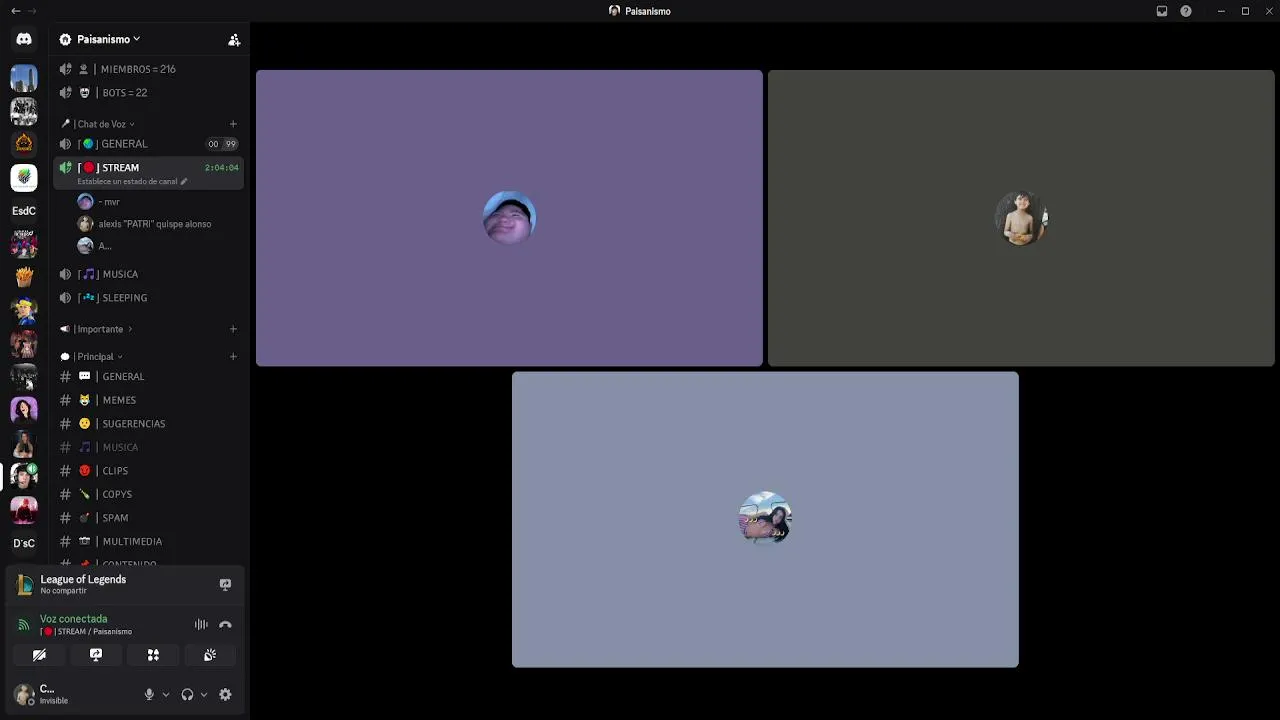Disconnect from voice with phone icon
This screenshot has height=720, width=1280.
click(225, 625)
